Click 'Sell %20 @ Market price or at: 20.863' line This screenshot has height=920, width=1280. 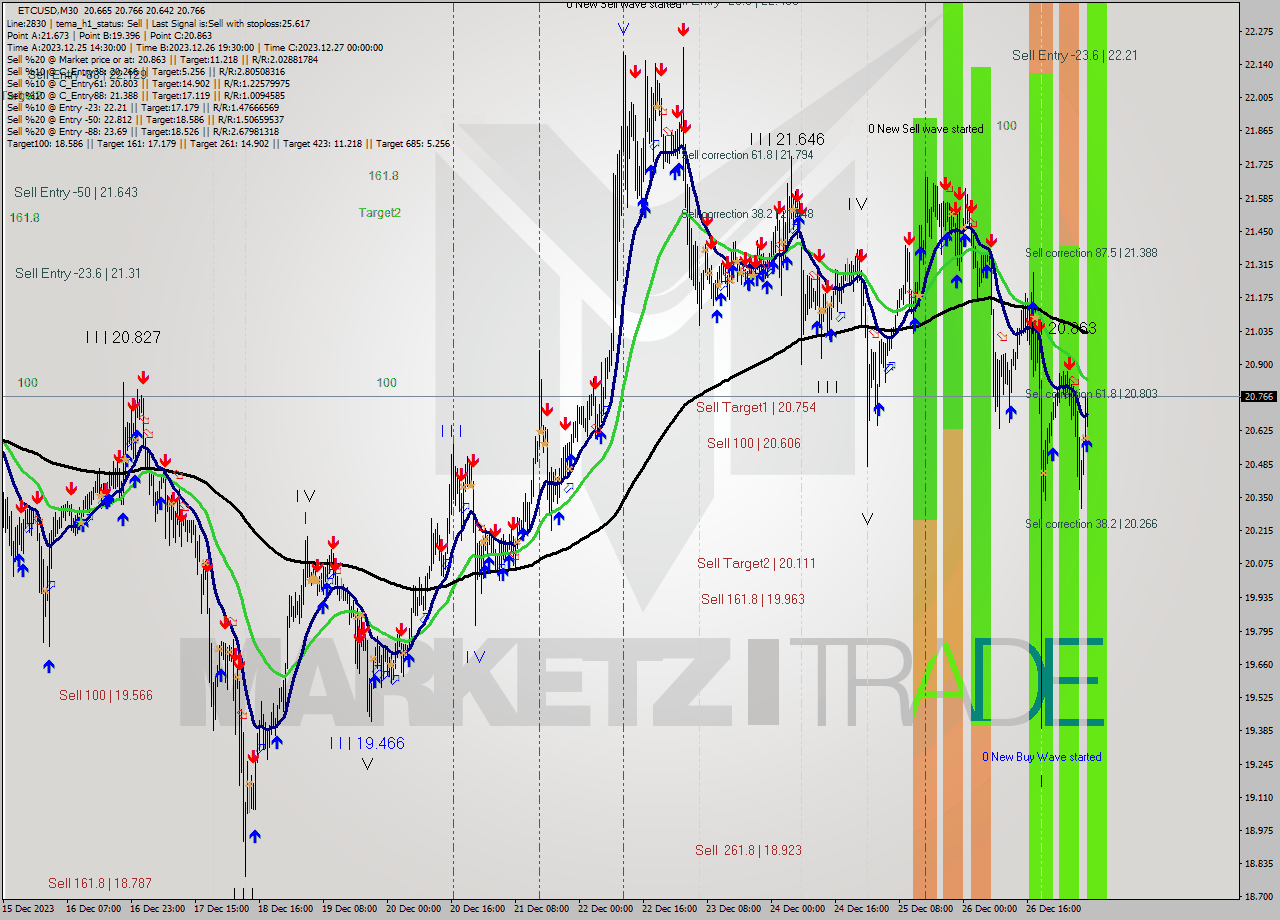tap(162, 59)
